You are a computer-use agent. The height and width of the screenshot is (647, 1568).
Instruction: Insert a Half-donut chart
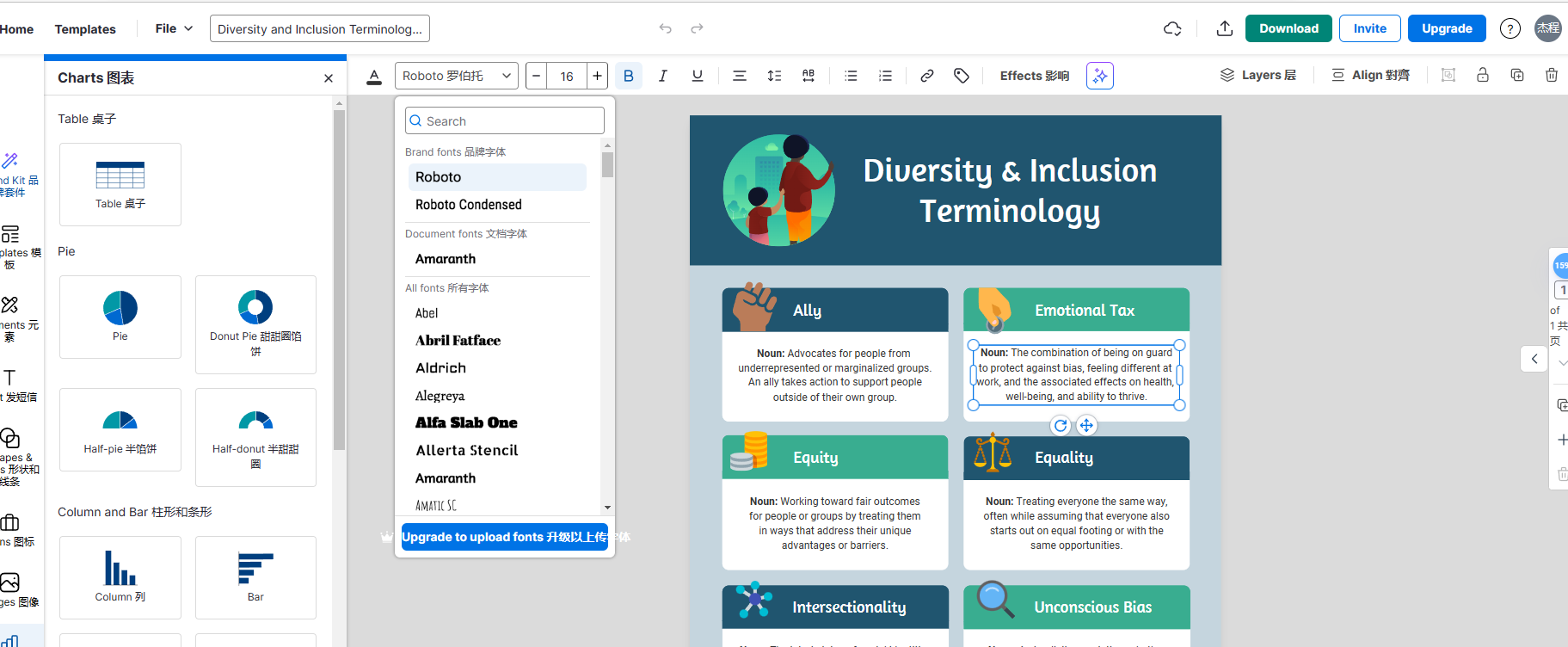coord(255,437)
